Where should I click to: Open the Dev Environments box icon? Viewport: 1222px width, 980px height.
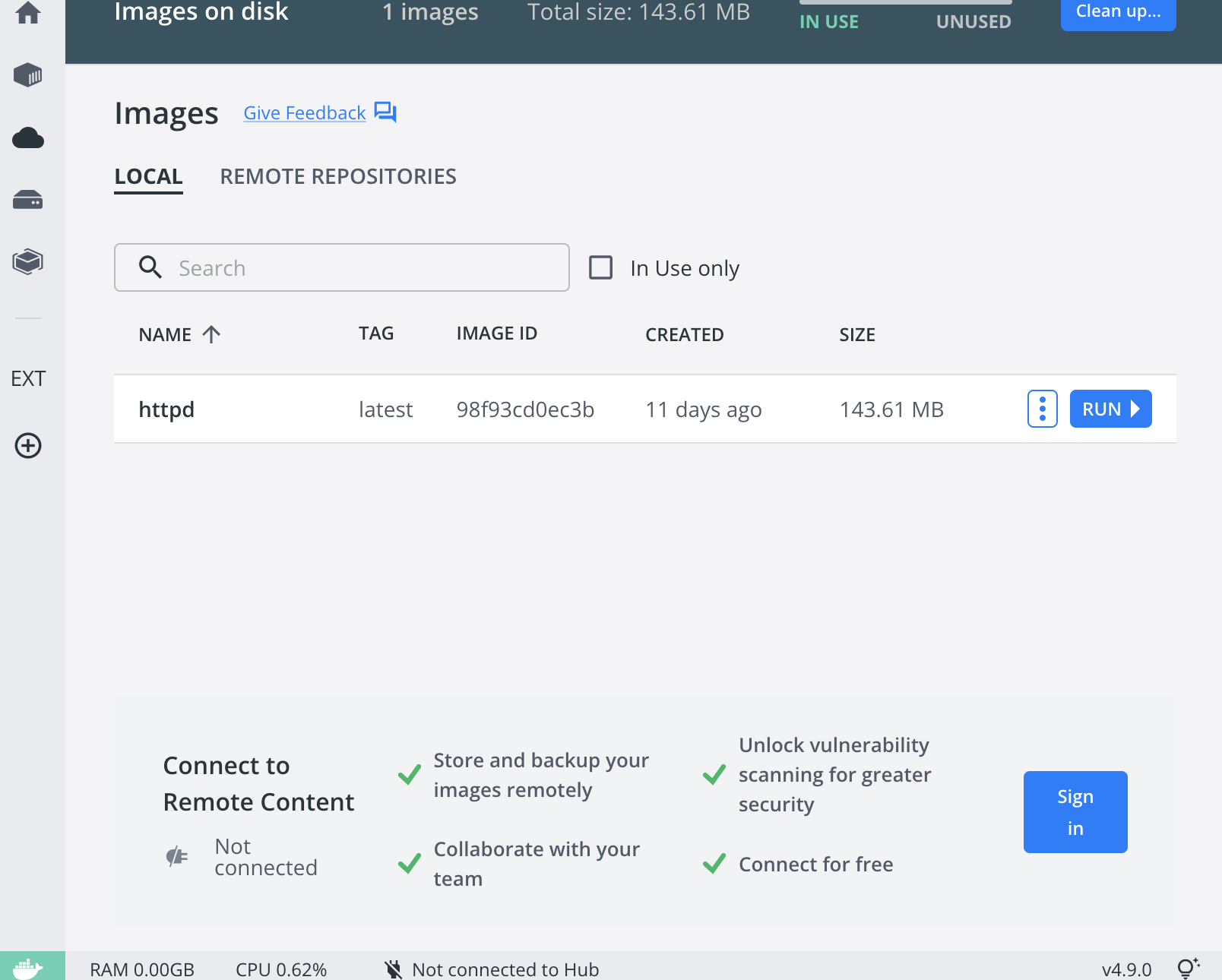[x=28, y=261]
